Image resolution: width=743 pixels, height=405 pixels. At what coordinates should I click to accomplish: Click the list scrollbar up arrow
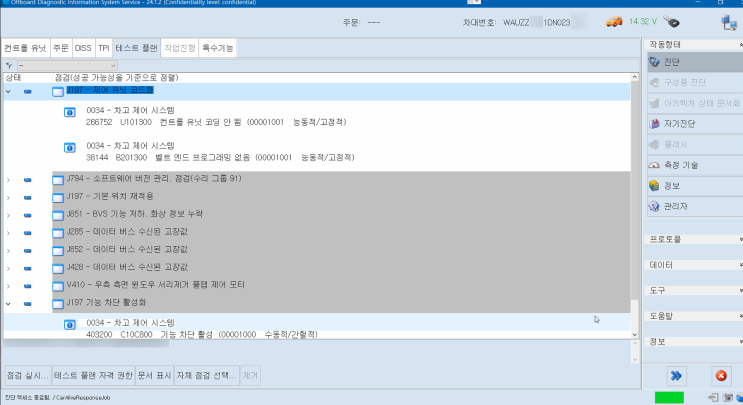(x=634, y=77)
